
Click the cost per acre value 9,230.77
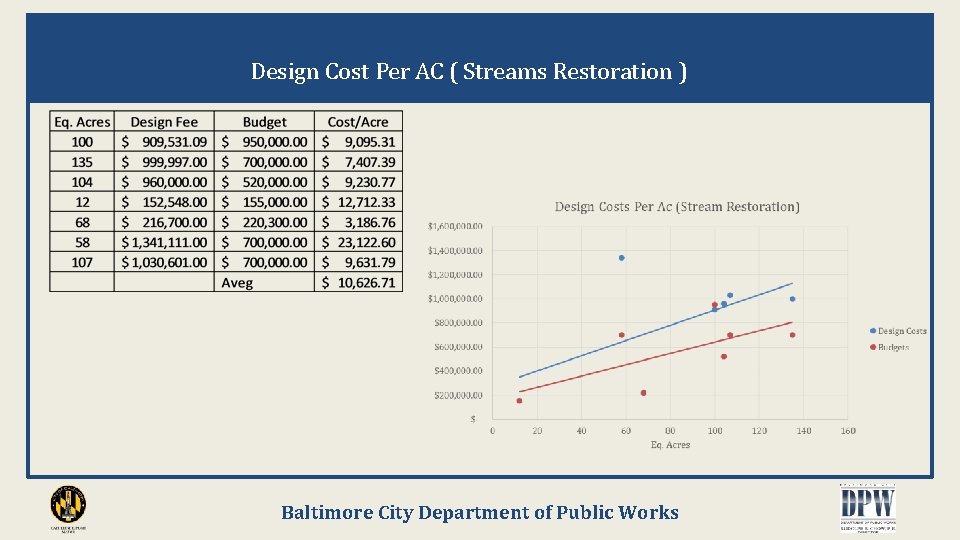[x=358, y=182]
